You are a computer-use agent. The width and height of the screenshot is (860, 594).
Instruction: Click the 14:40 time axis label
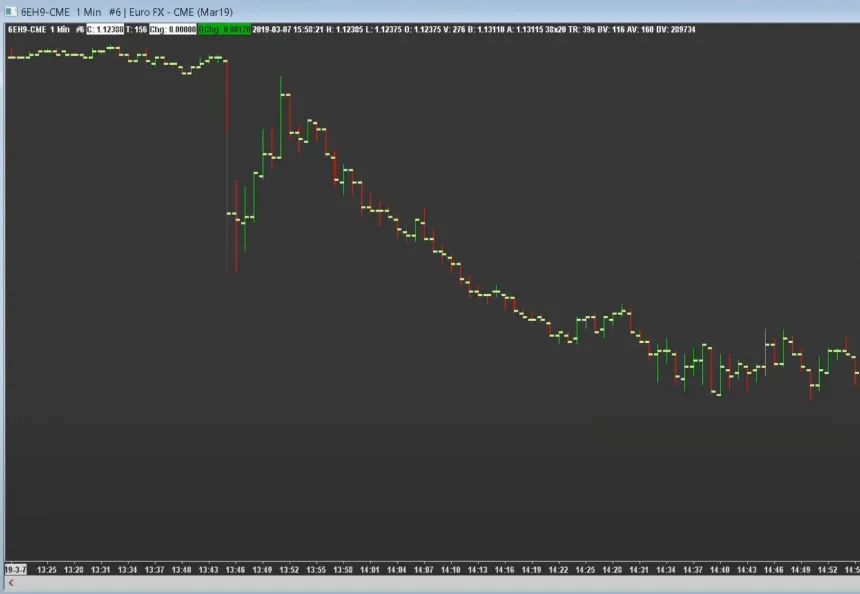[720, 569]
